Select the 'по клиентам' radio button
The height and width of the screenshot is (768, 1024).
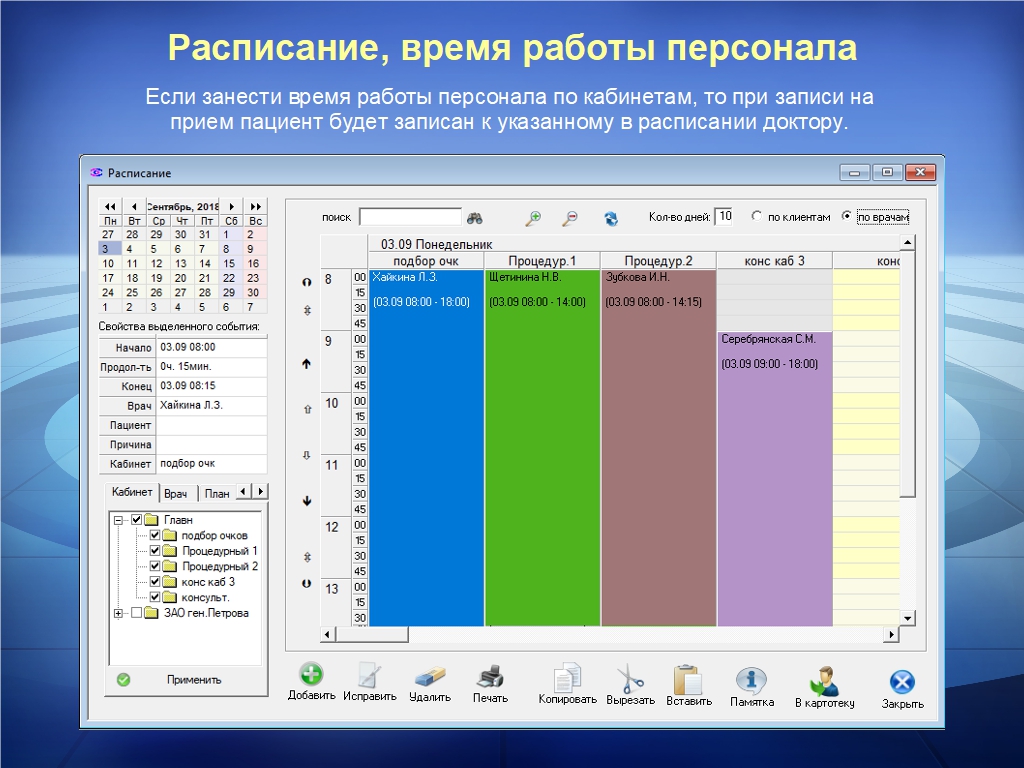pos(757,216)
